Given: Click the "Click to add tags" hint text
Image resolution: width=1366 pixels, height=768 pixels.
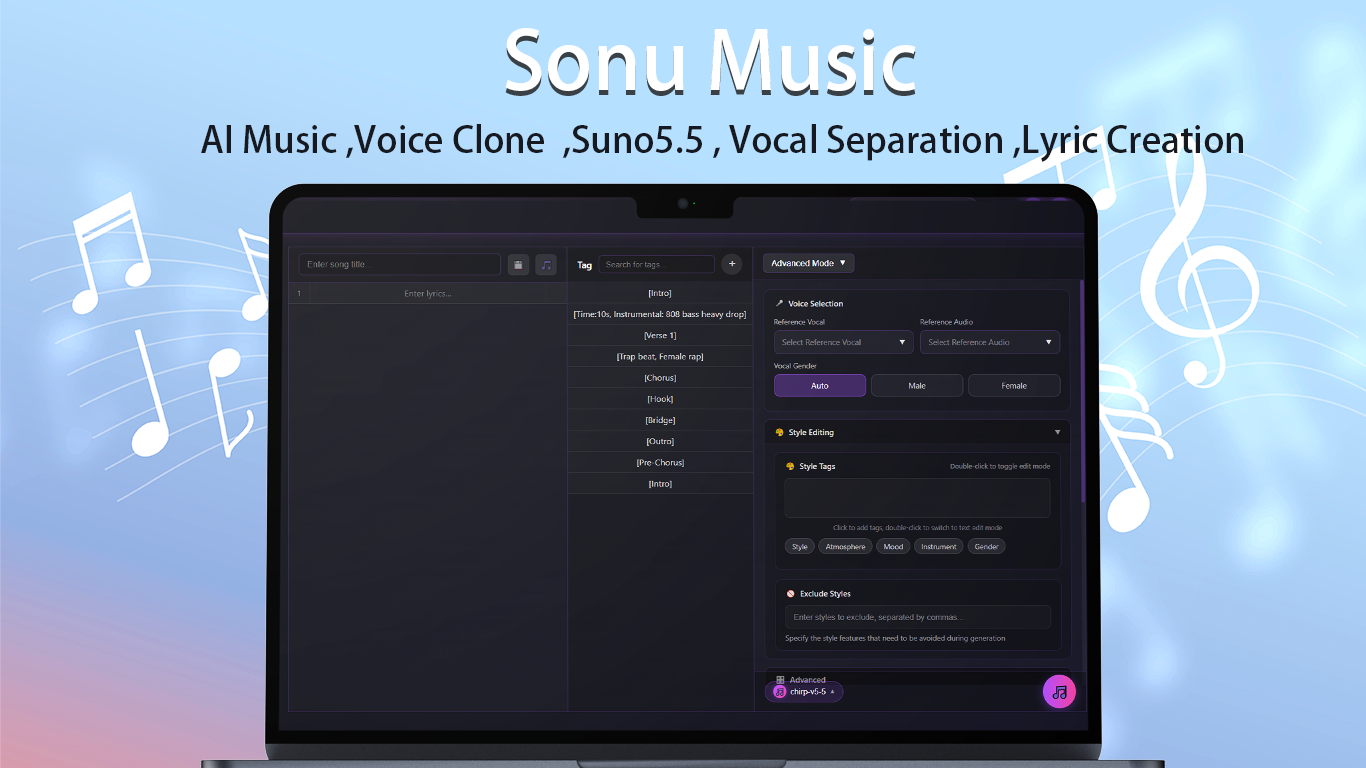Looking at the screenshot, I should coord(917,527).
